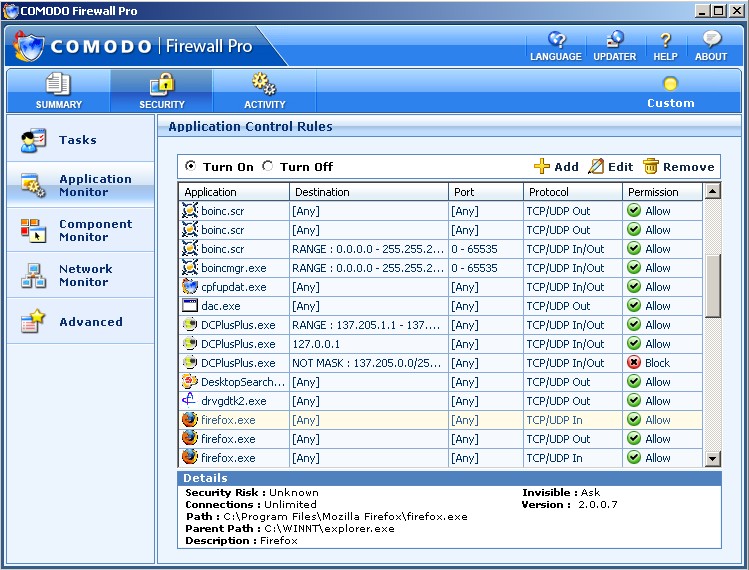Select the boincmgr.exe rule row
Viewport: 749px width, 570px height.
pos(440,268)
